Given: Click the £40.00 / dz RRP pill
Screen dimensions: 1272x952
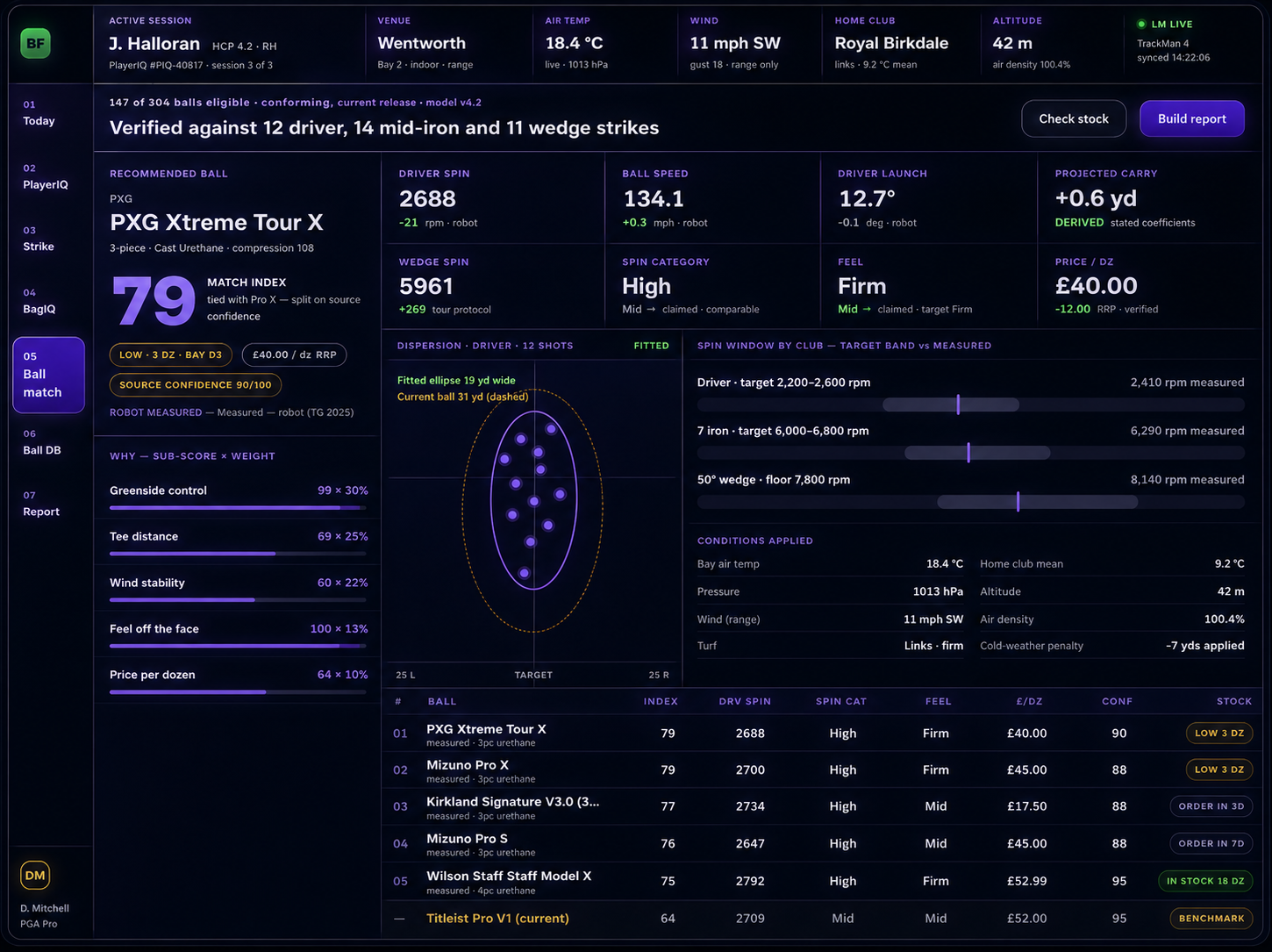Looking at the screenshot, I should 295,354.
